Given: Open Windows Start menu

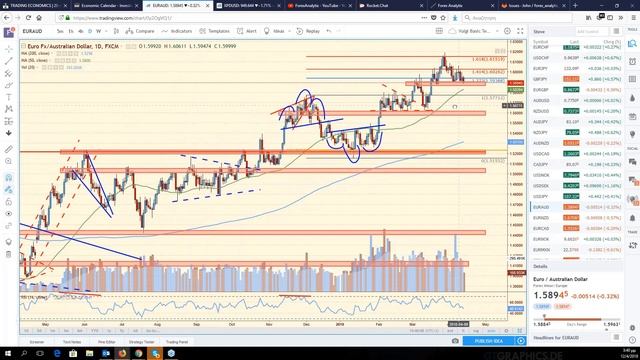Looking at the screenshot, I should tap(8, 353).
